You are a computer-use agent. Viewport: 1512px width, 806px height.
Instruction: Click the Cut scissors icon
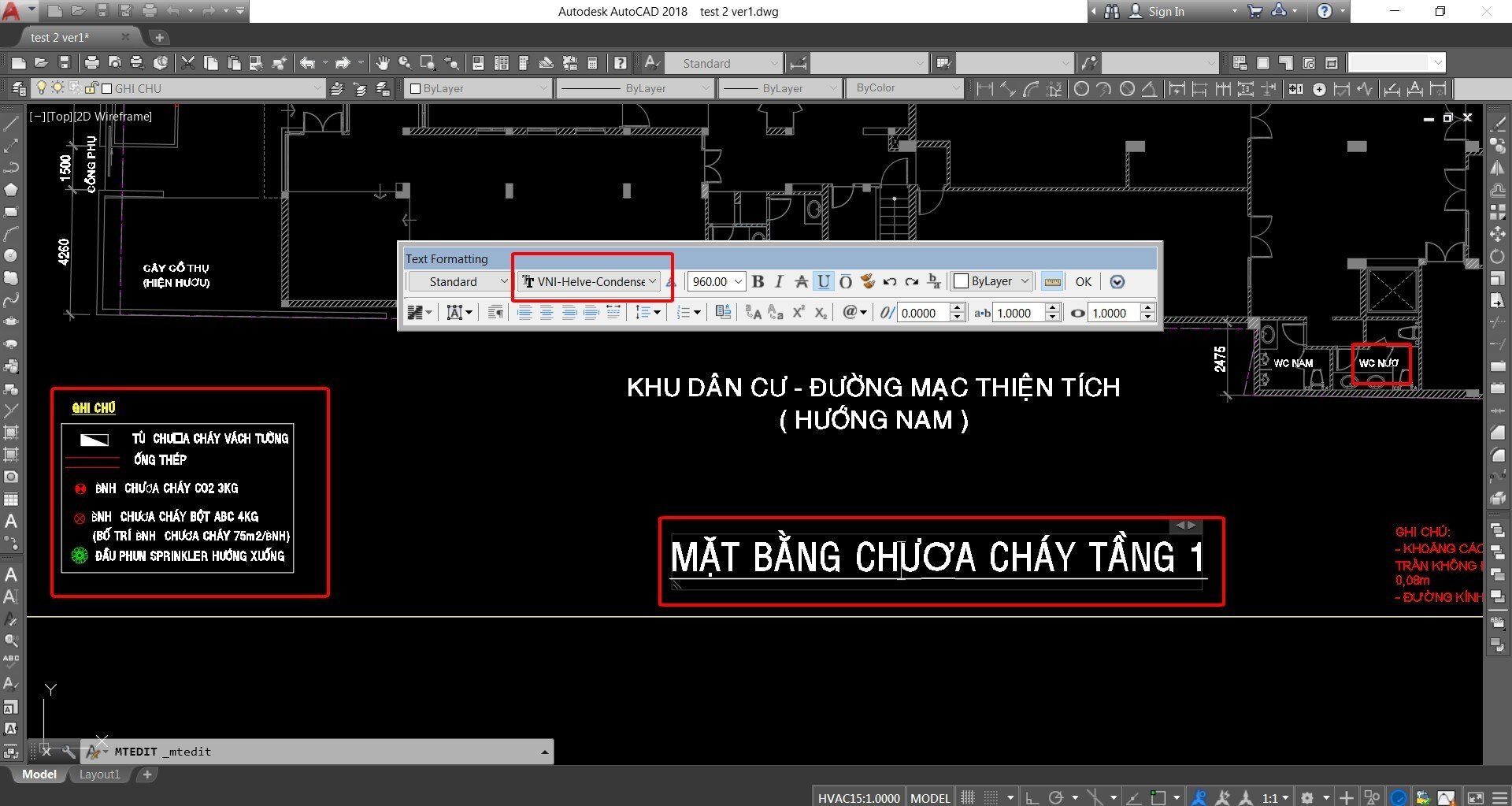188,63
